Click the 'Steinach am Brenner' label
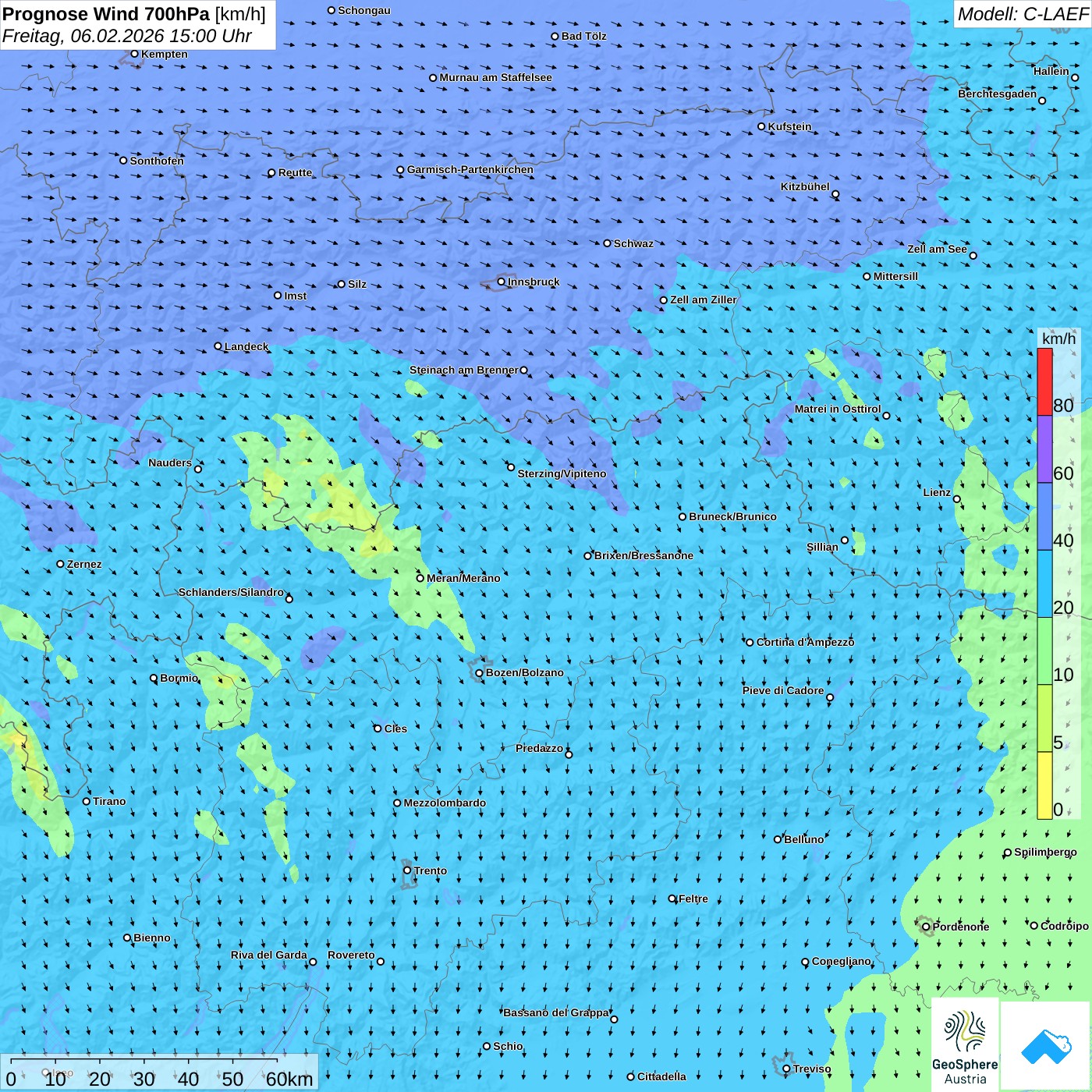1092x1092 pixels. [x=464, y=370]
